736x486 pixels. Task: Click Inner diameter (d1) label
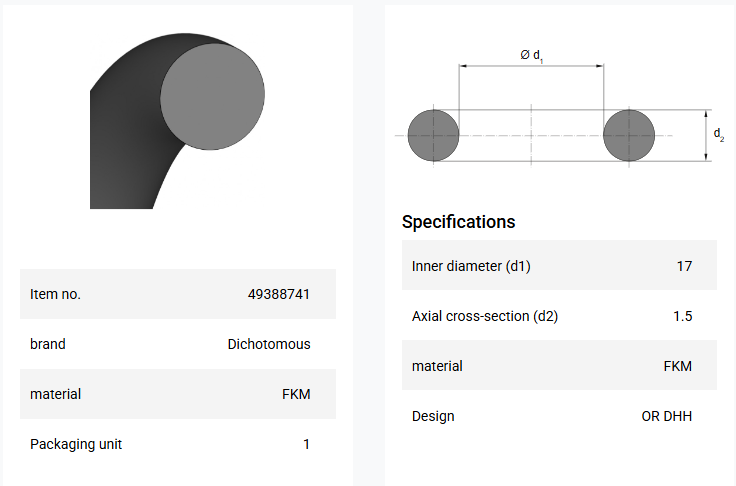(x=471, y=266)
